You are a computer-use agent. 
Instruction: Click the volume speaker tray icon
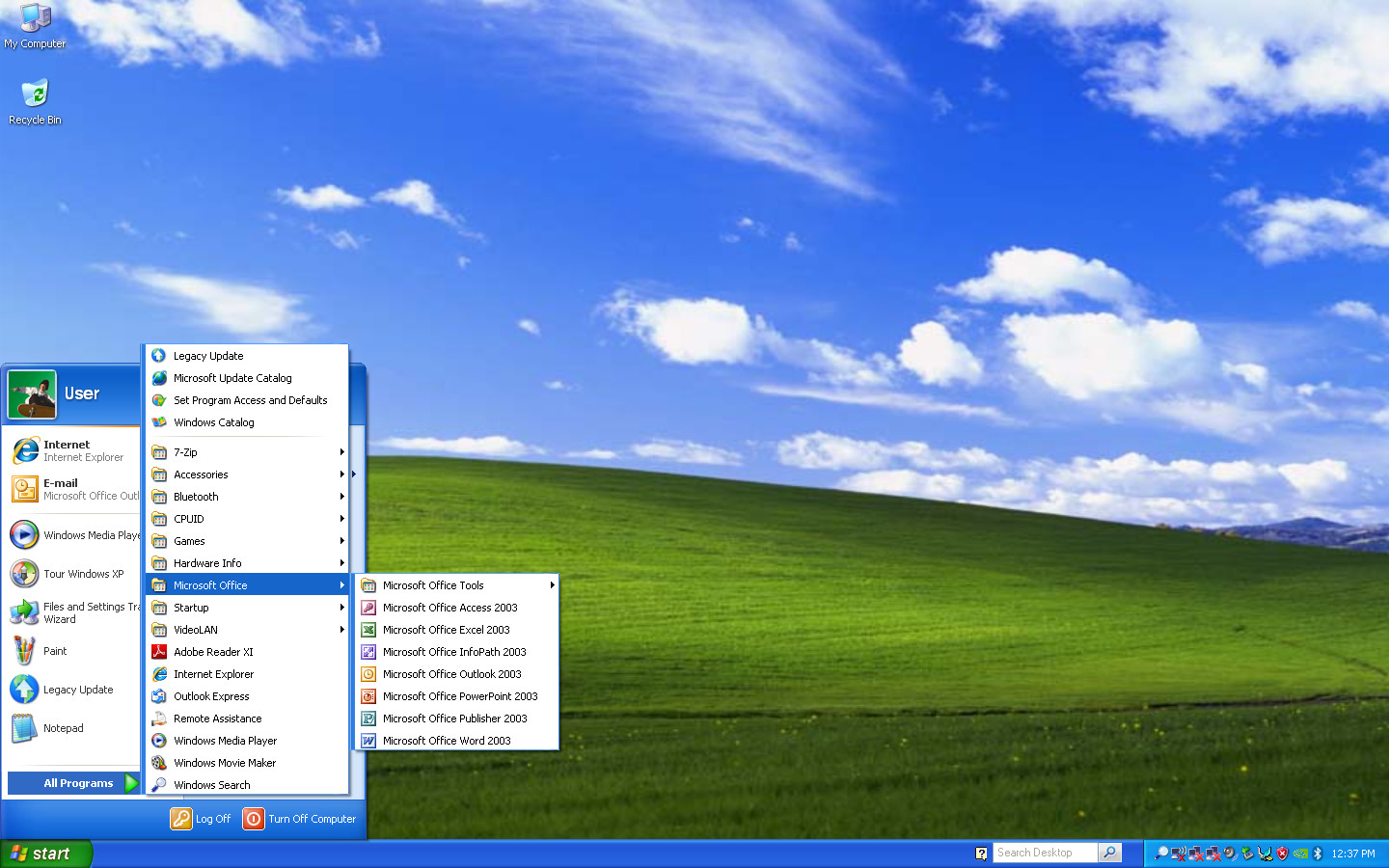(1230, 854)
